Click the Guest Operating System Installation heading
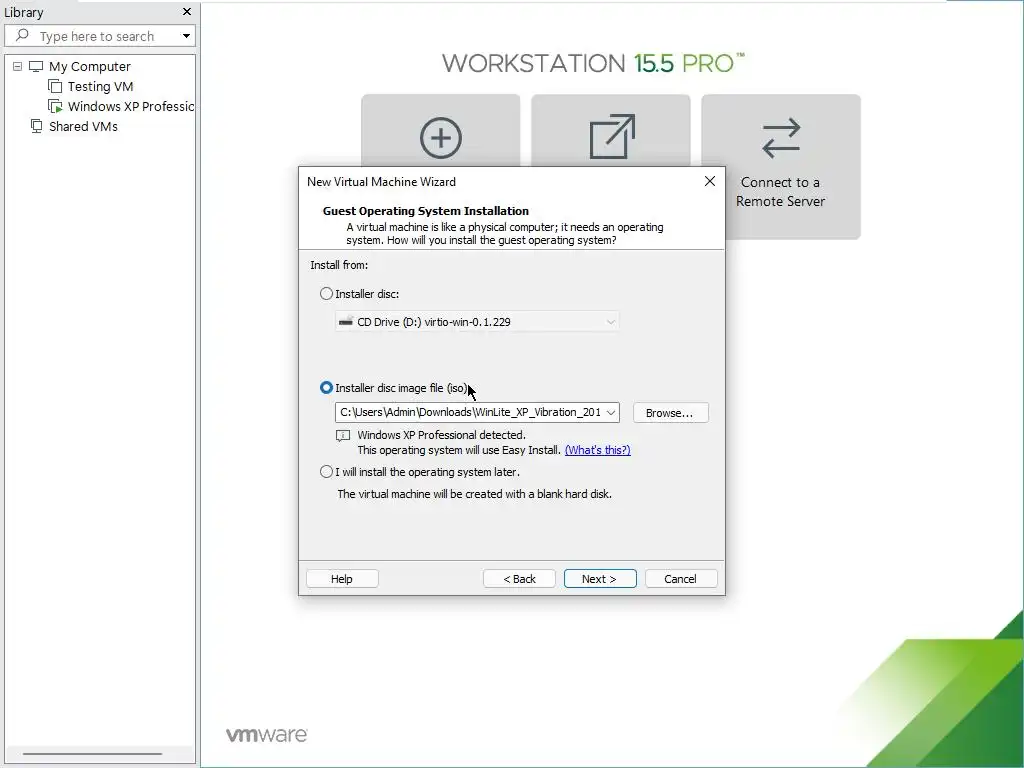The height and width of the screenshot is (768, 1024). tap(426, 211)
